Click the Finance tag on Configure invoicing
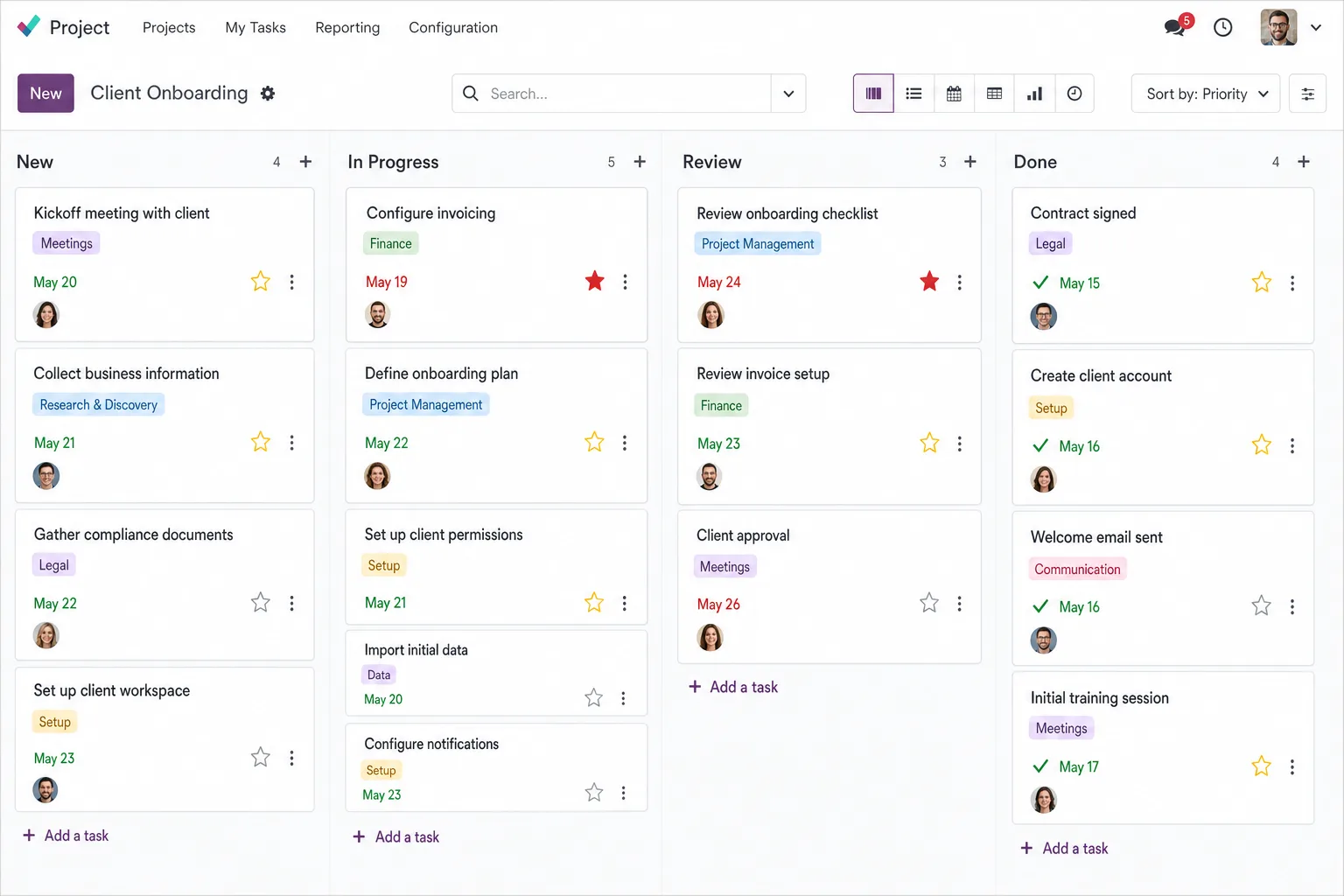1344x896 pixels. coord(391,244)
